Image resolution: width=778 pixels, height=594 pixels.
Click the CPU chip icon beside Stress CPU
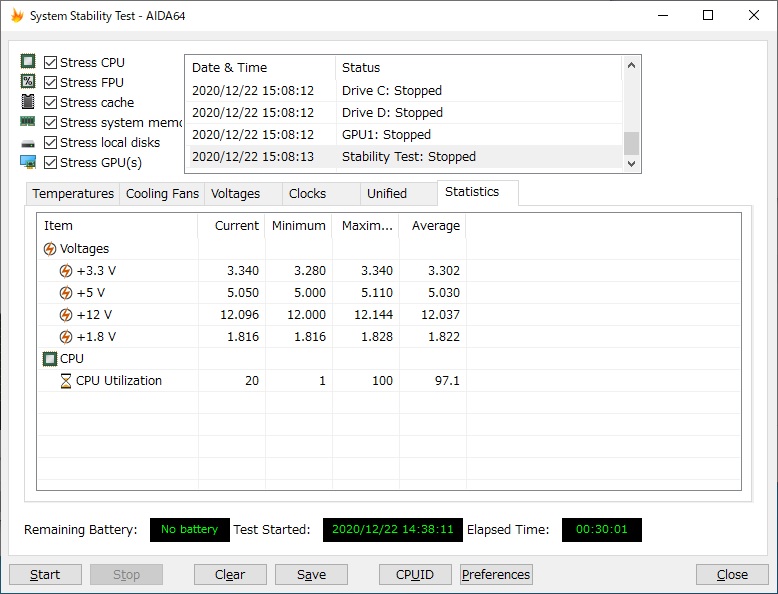pyautogui.click(x=28, y=62)
